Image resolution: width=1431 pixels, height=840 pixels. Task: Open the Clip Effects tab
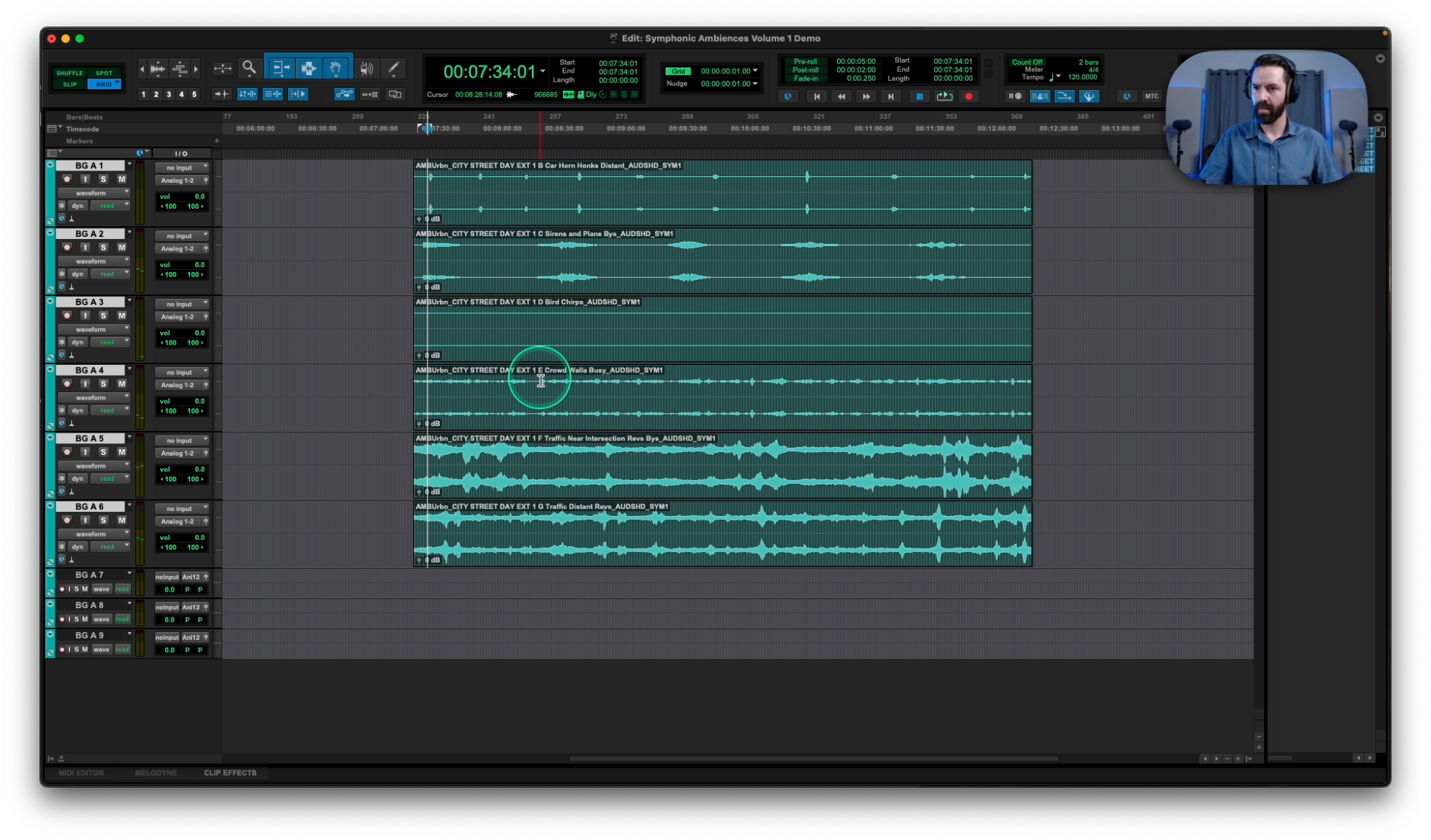pos(230,772)
